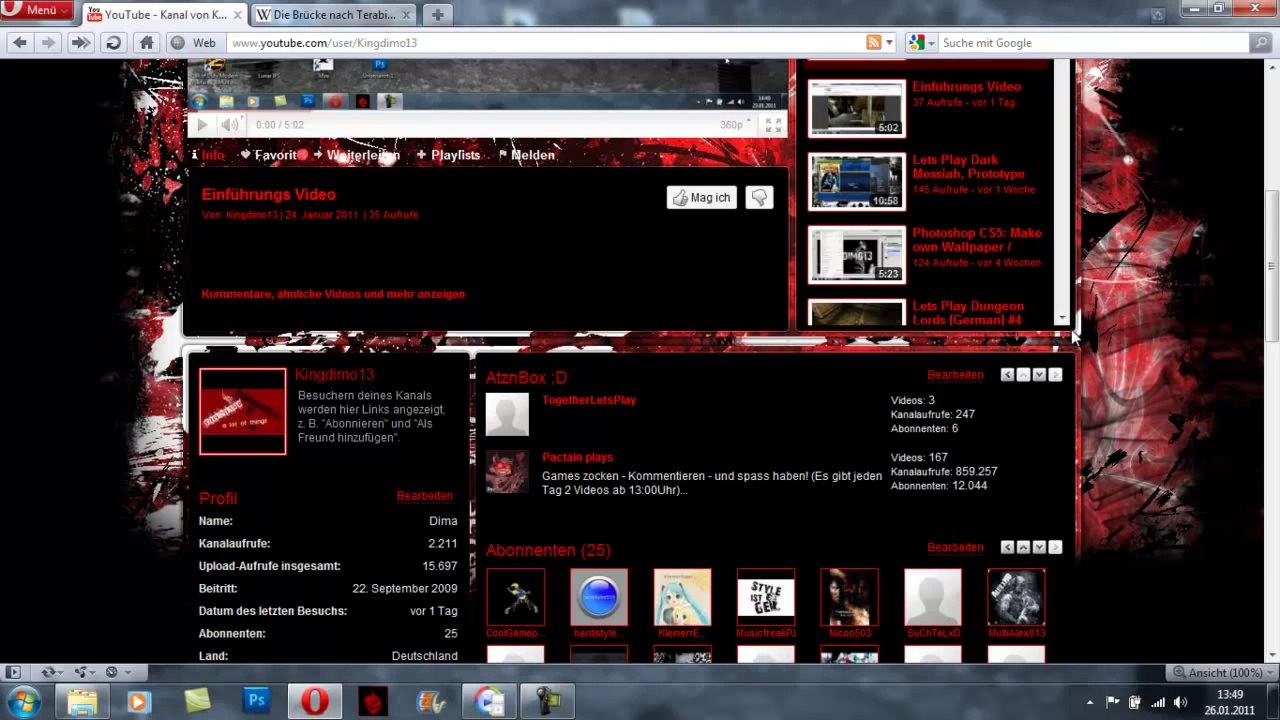Edit the Abonnenten section via Bearbeiten
1280x720 pixels.
[955, 548]
